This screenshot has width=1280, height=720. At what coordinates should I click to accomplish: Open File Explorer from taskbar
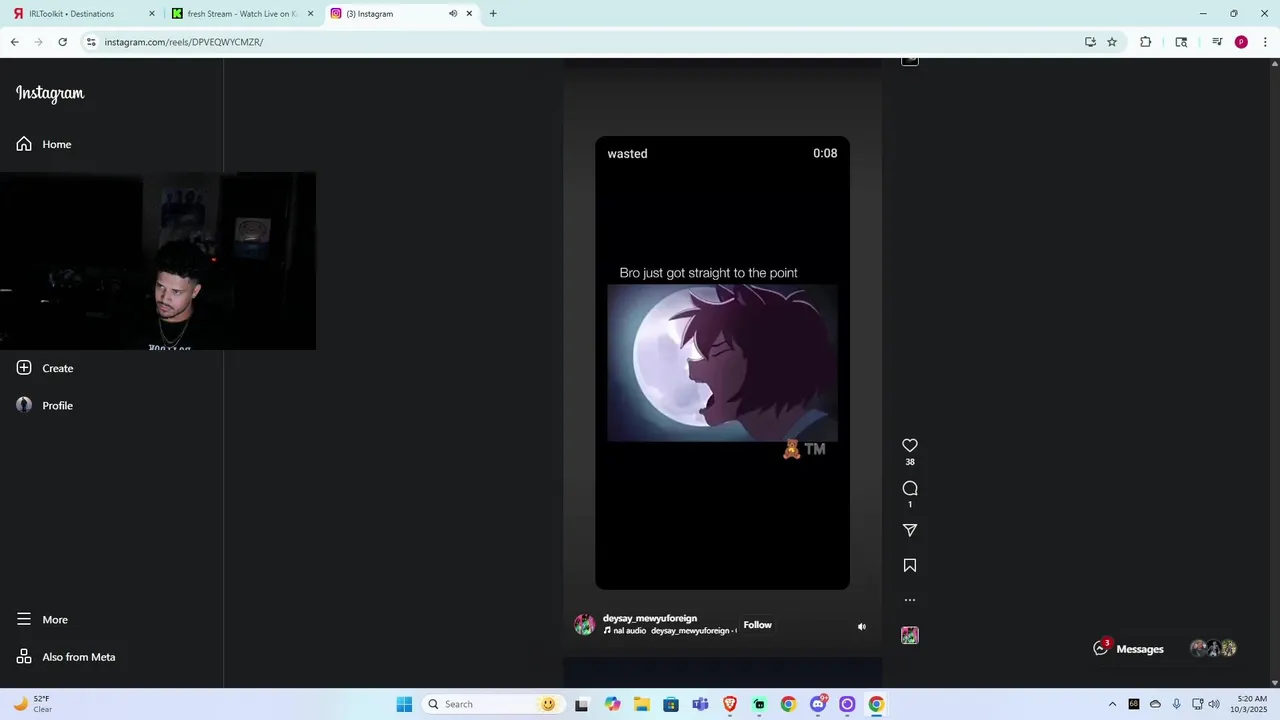[x=641, y=704]
